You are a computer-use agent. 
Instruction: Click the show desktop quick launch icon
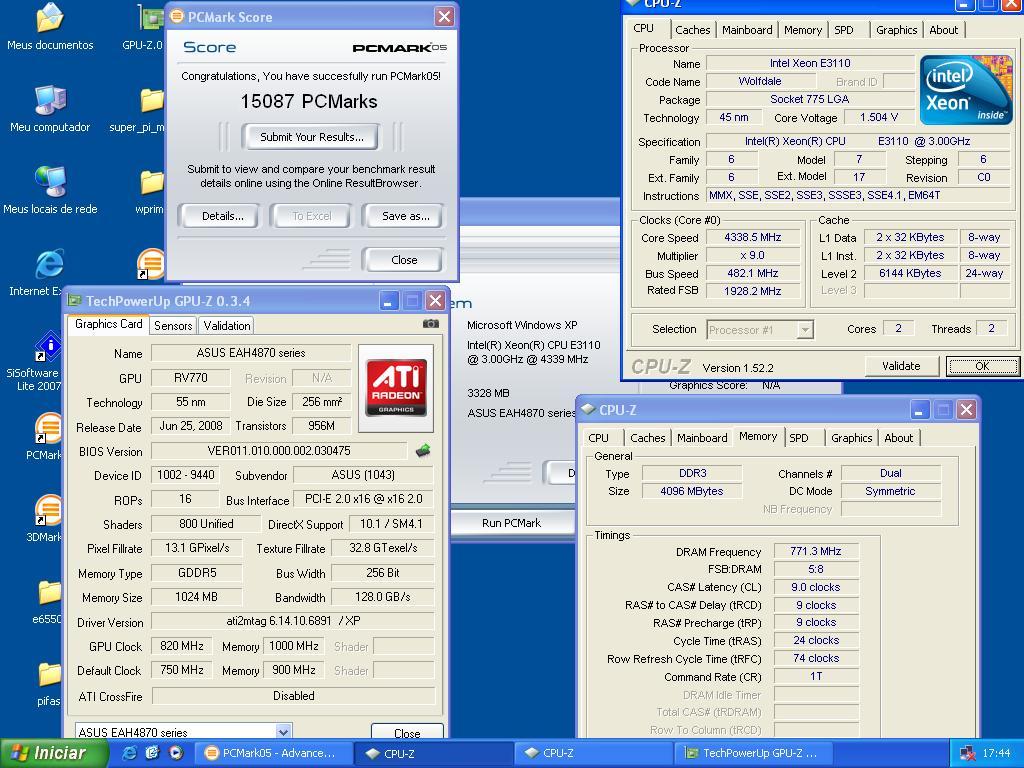(x=152, y=753)
